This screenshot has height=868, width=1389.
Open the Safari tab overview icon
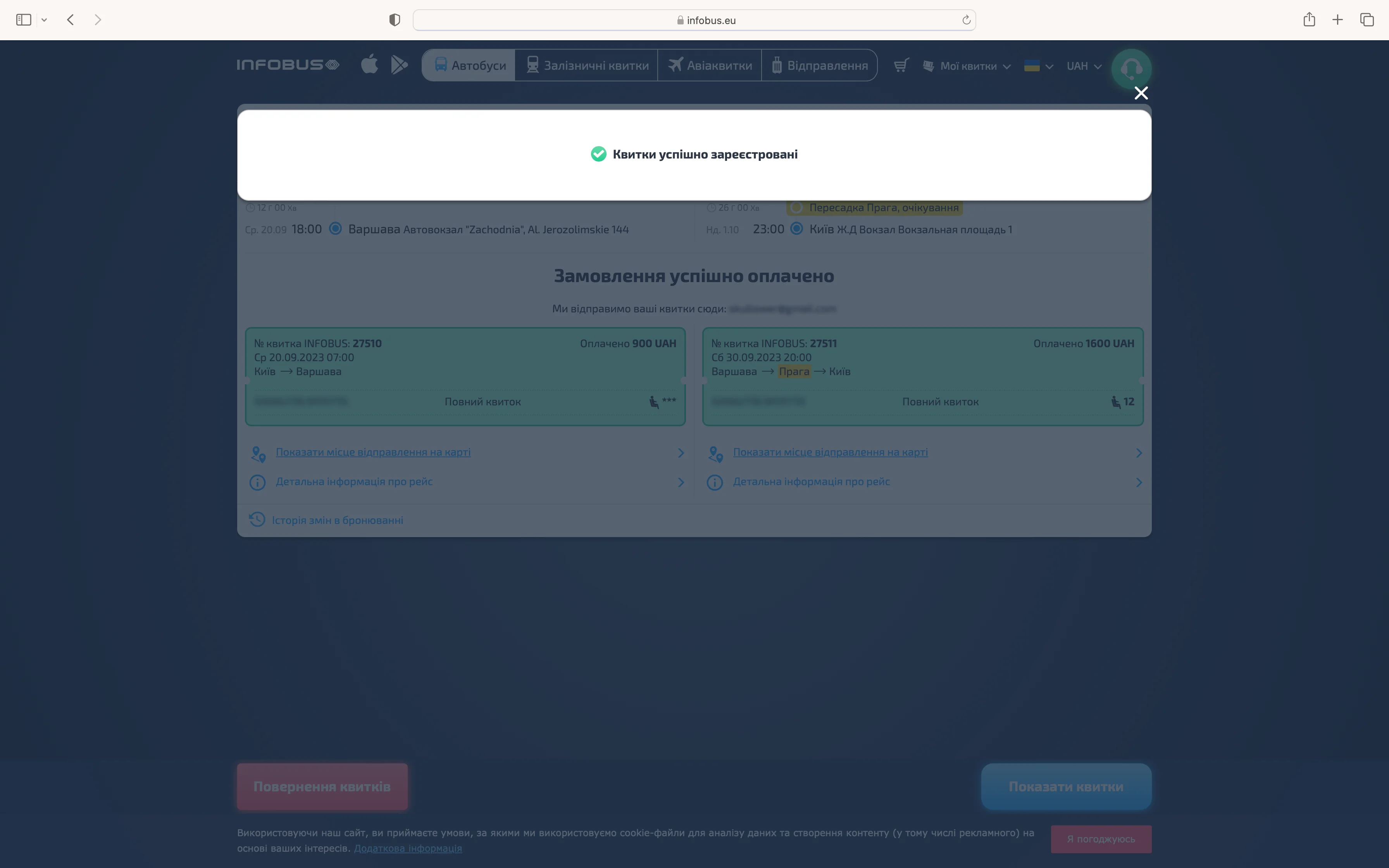click(1367, 19)
